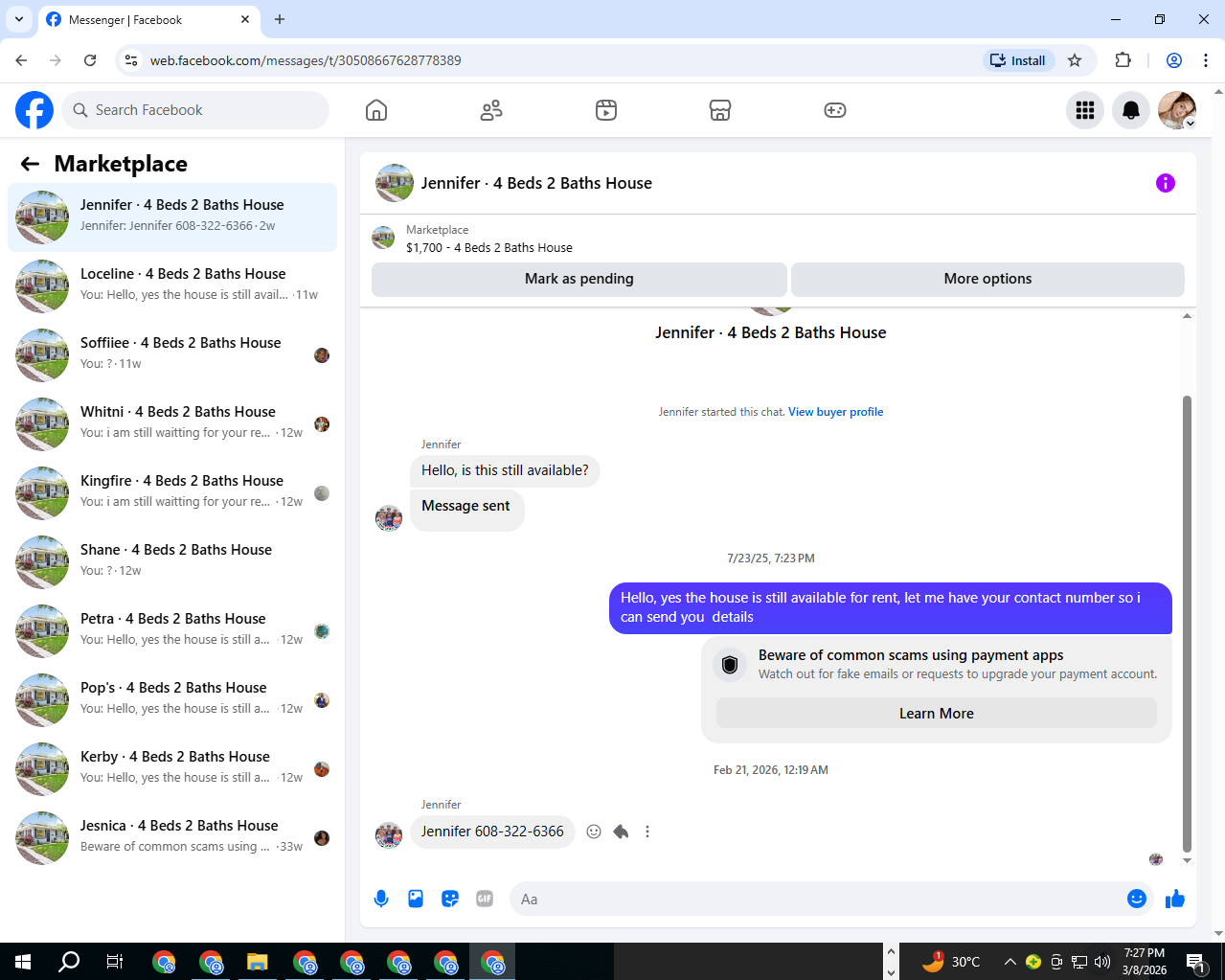Viewport: 1225px width, 980px height.
Task: Open conversation information purple i icon
Action: (x=1166, y=183)
